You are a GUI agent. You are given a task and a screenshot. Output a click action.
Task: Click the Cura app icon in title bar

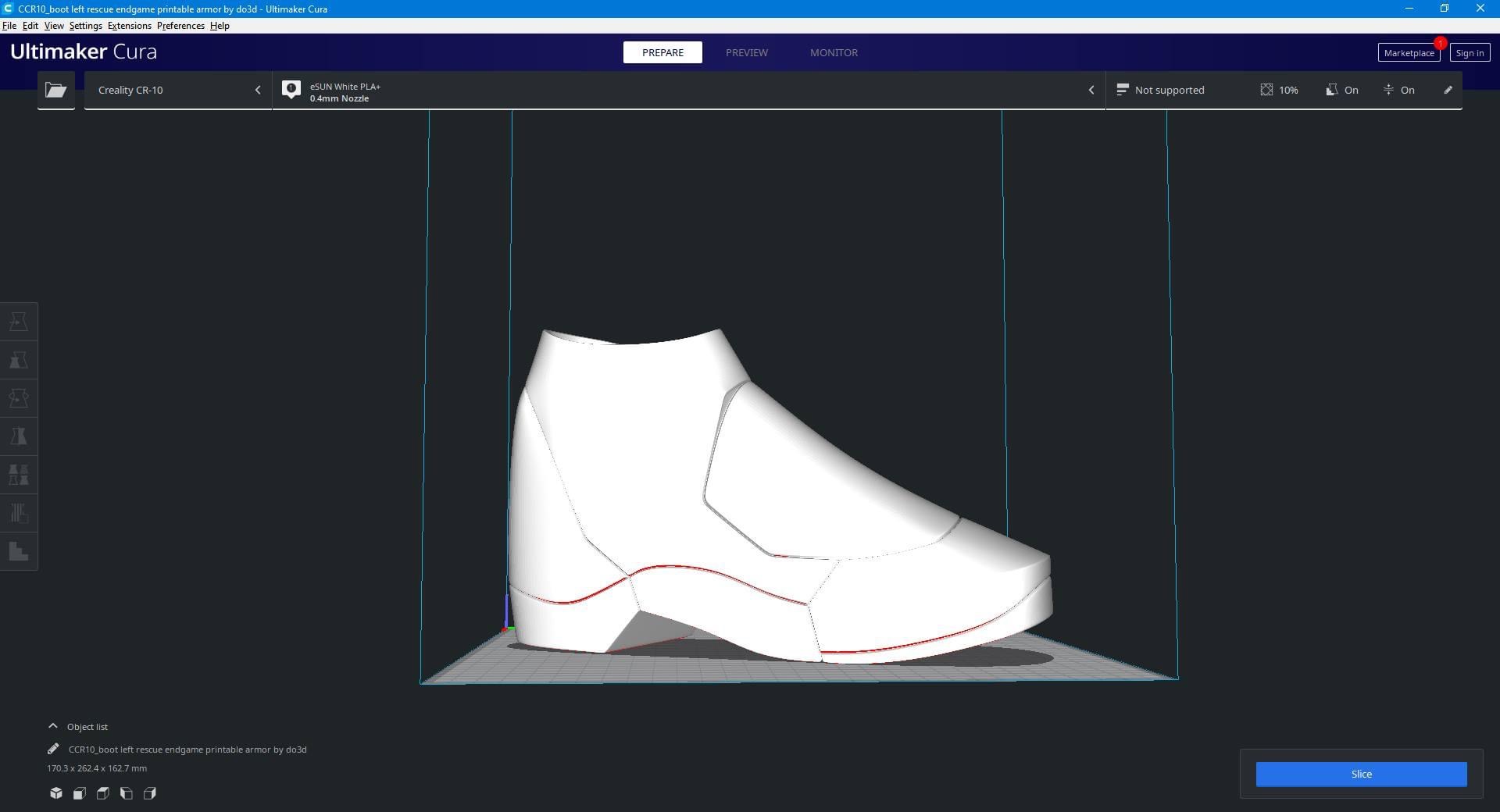tap(7, 9)
